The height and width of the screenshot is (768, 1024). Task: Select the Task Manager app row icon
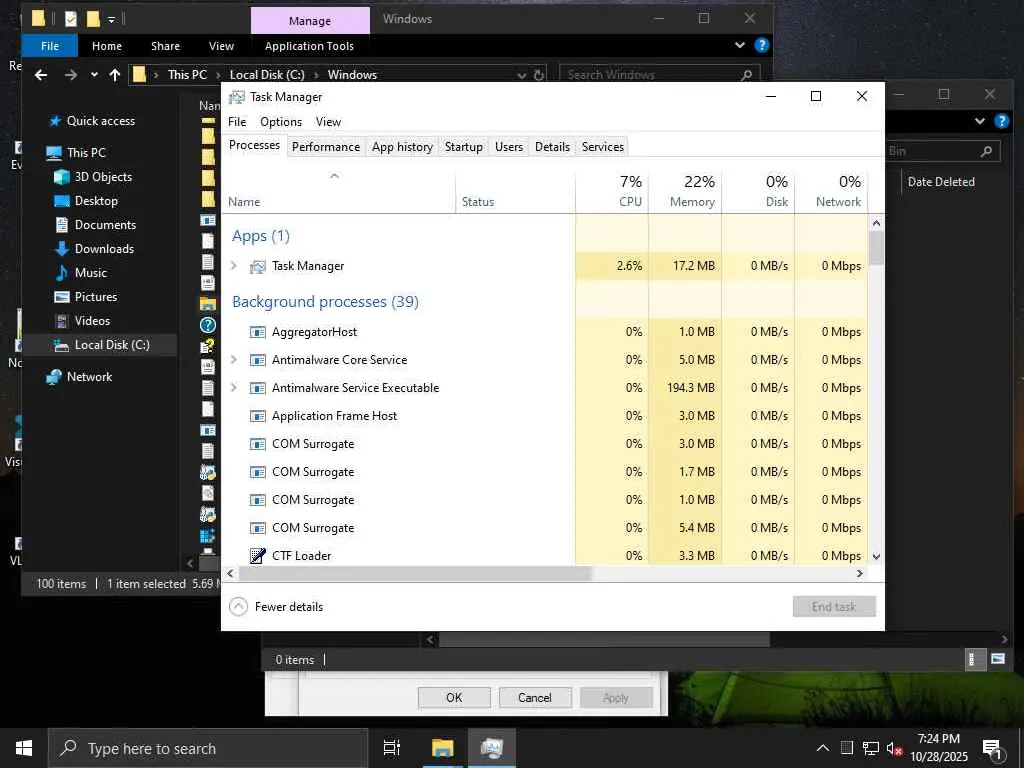click(258, 266)
